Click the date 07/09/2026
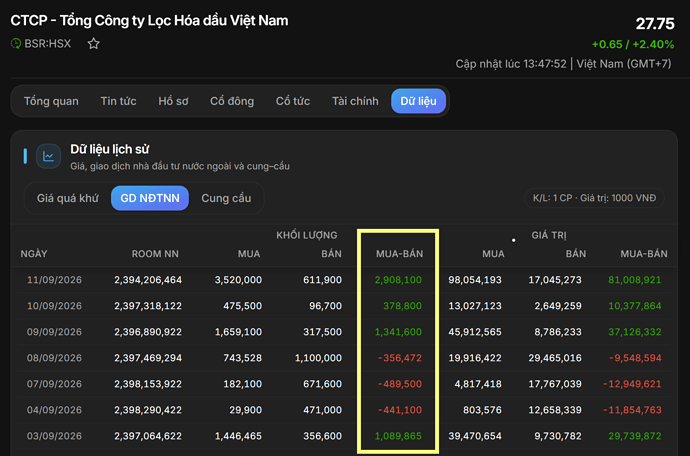 [x=54, y=384]
